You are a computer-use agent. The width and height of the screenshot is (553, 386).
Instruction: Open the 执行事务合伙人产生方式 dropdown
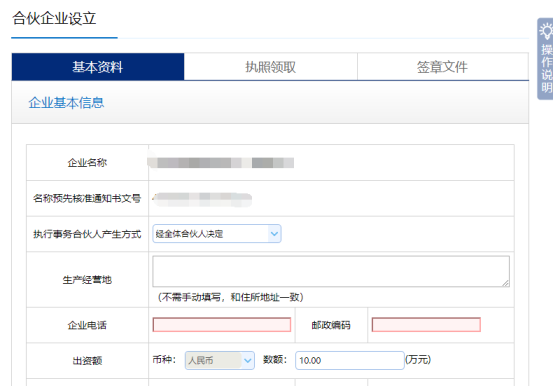coord(217,234)
